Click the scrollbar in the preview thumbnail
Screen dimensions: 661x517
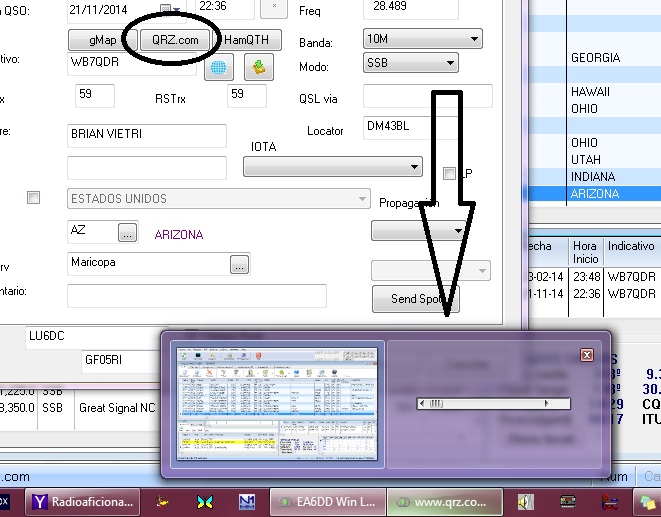click(493, 404)
